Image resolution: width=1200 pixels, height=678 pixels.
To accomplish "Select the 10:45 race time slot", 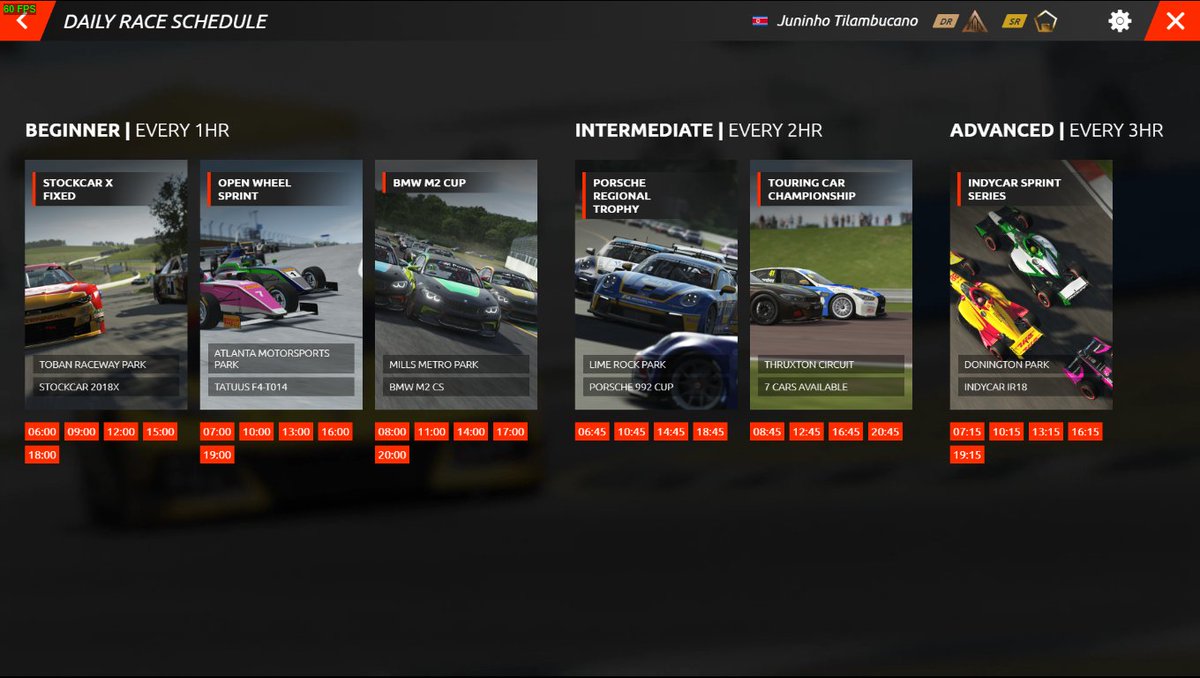I will click(631, 432).
